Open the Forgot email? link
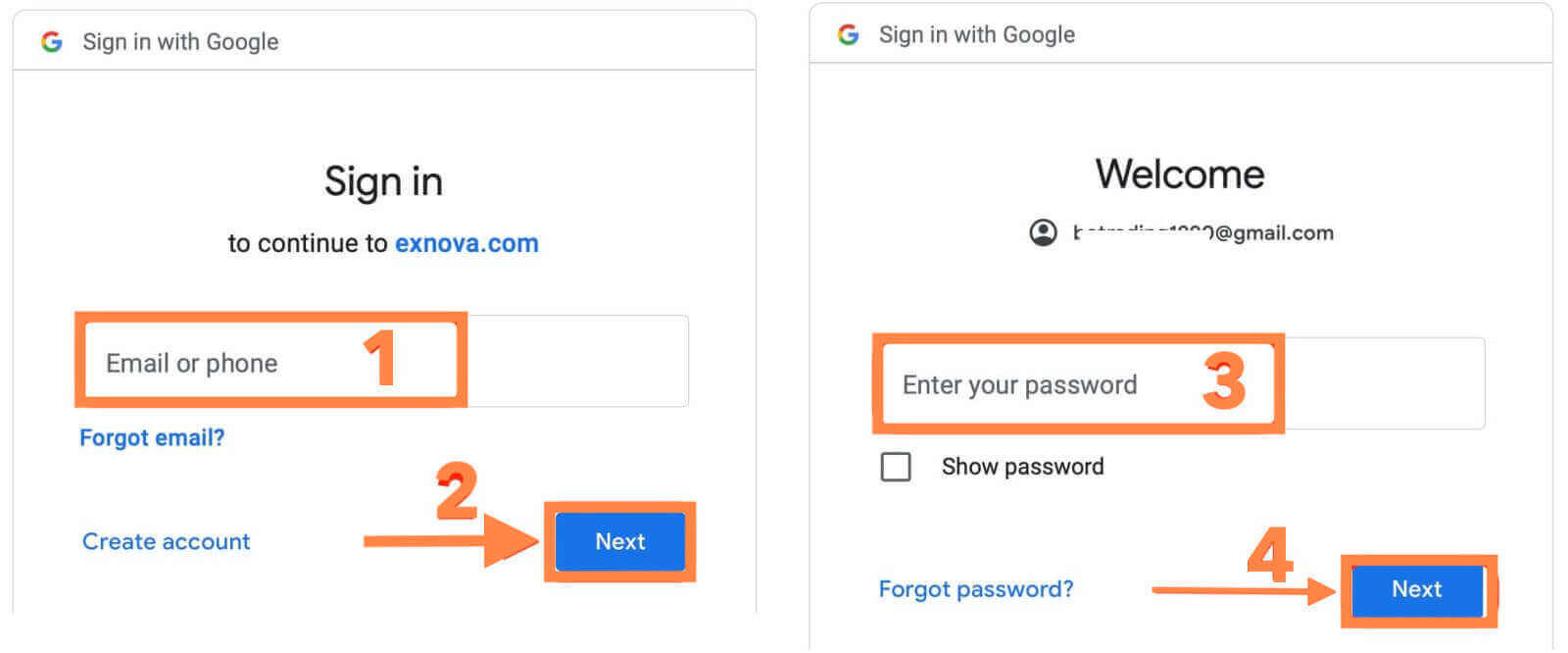The image size is (1568, 653). (x=152, y=437)
